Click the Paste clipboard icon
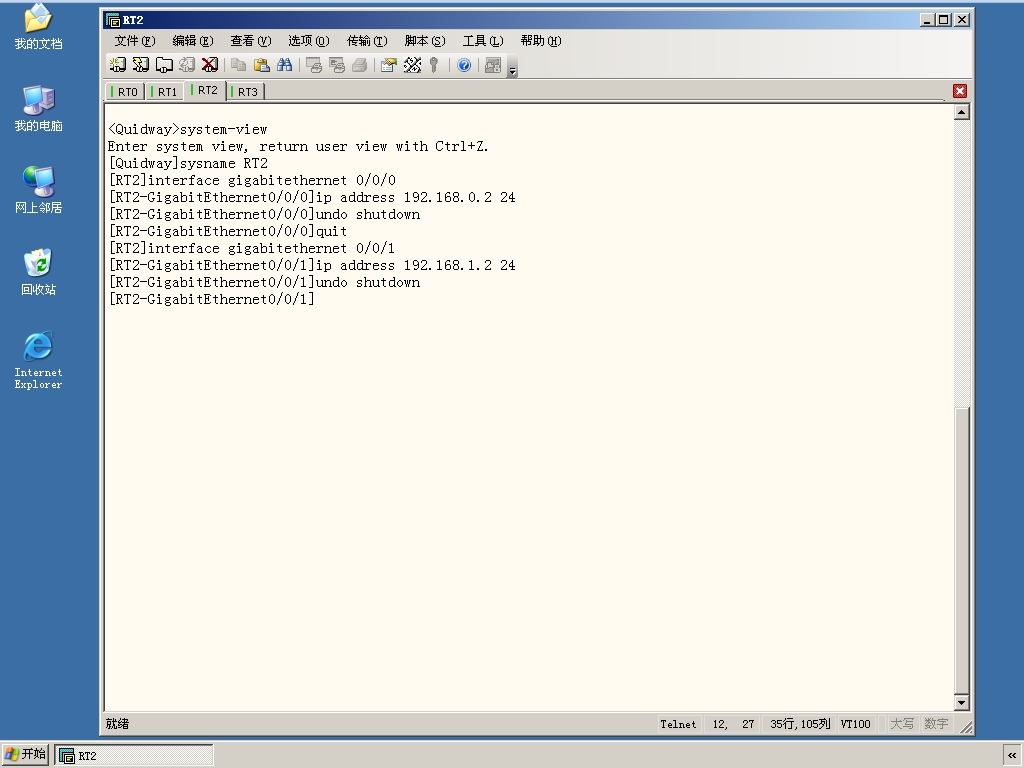The height and width of the screenshot is (768, 1024). pos(261,65)
